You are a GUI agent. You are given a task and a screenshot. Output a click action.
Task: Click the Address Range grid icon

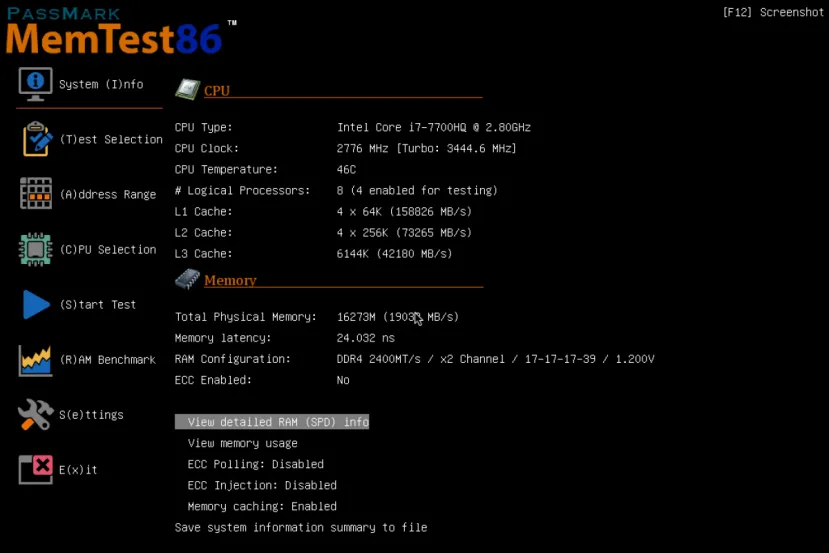tap(36, 193)
